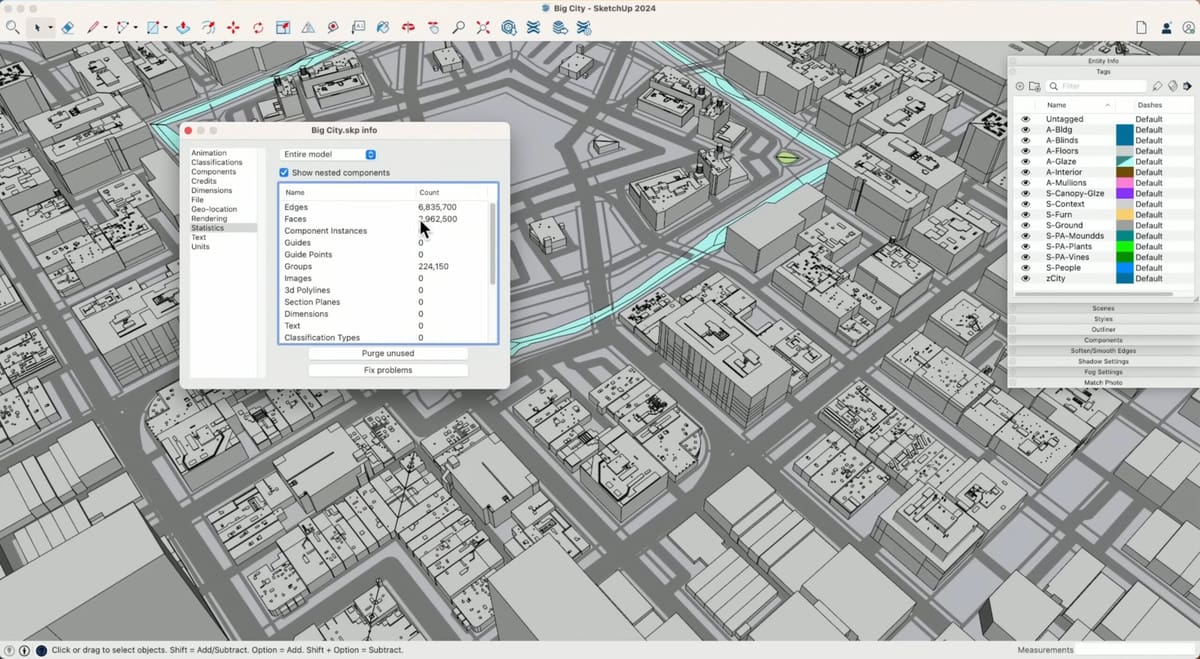Uncheck Show nested components checkbox
Image resolution: width=1200 pixels, height=659 pixels.
(284, 173)
